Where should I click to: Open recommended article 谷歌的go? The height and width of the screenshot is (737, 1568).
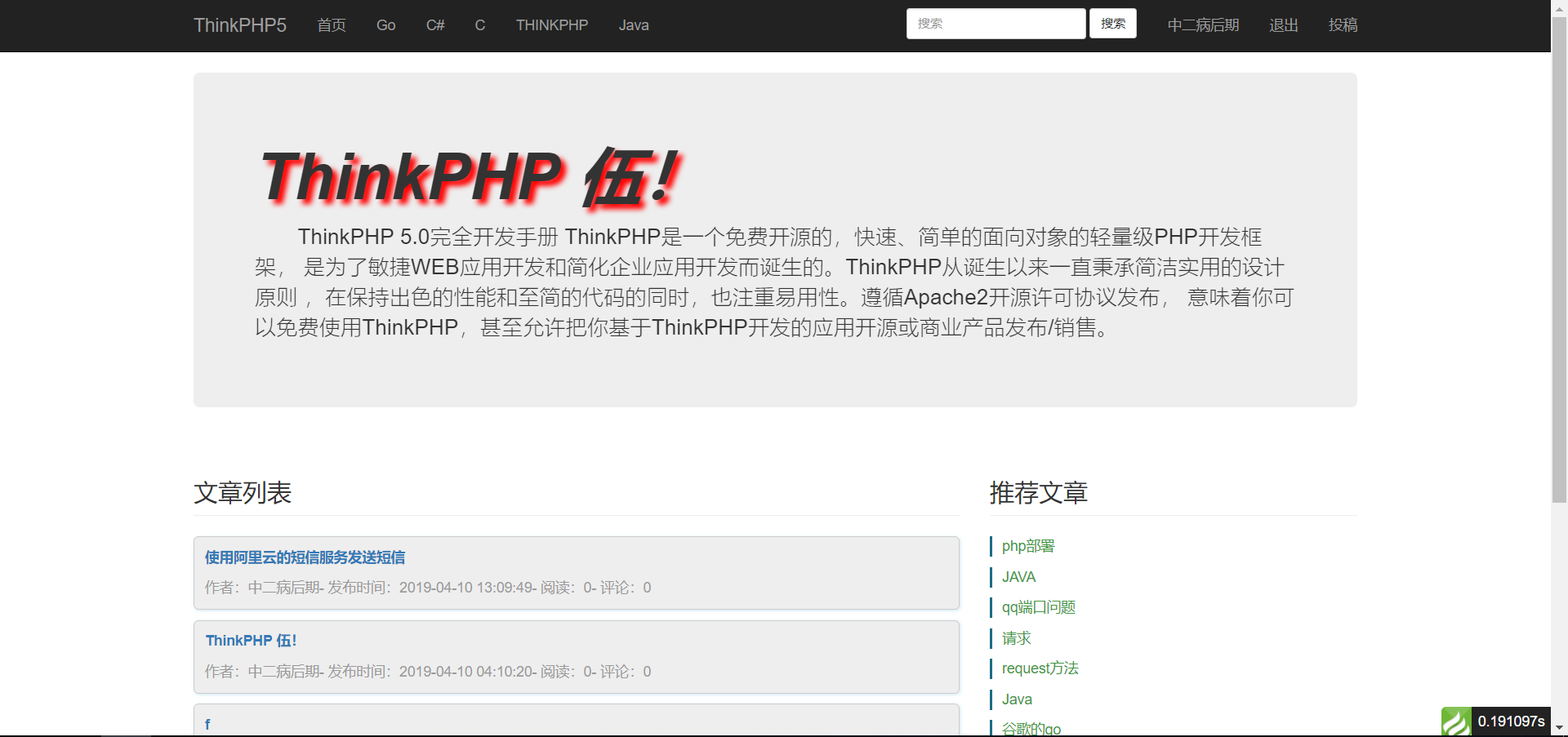pos(1031,728)
